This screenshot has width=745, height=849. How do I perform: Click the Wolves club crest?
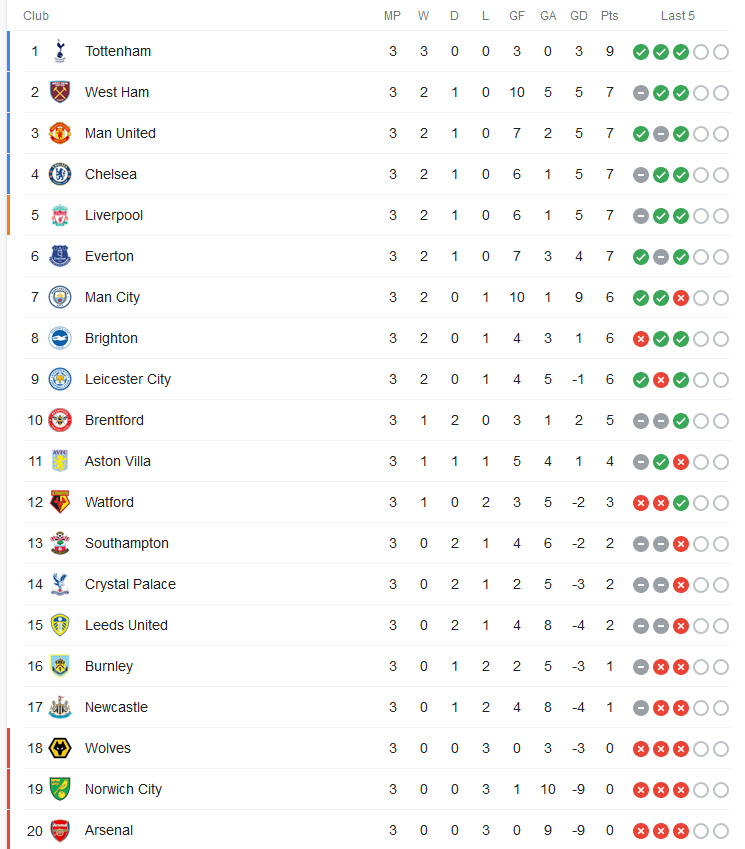point(60,748)
